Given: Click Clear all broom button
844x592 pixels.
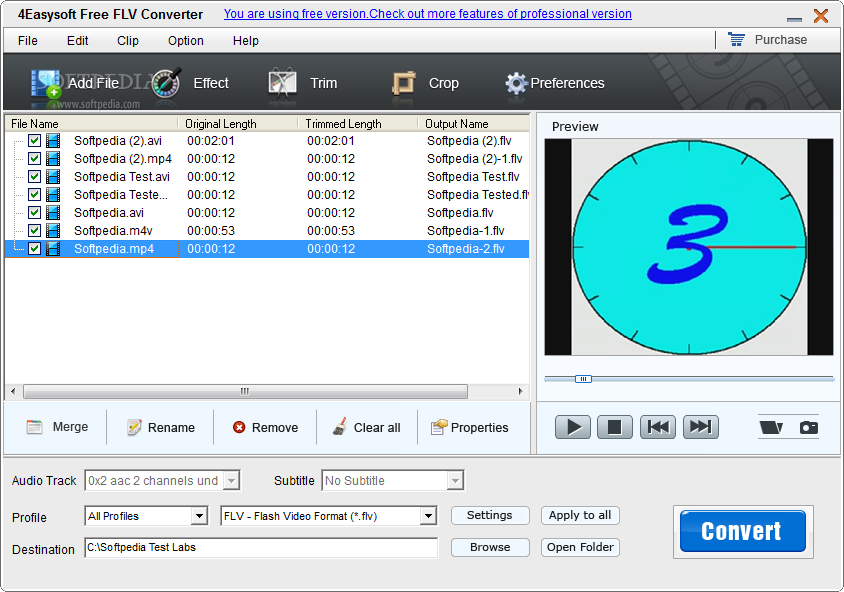Looking at the screenshot, I should 366,427.
